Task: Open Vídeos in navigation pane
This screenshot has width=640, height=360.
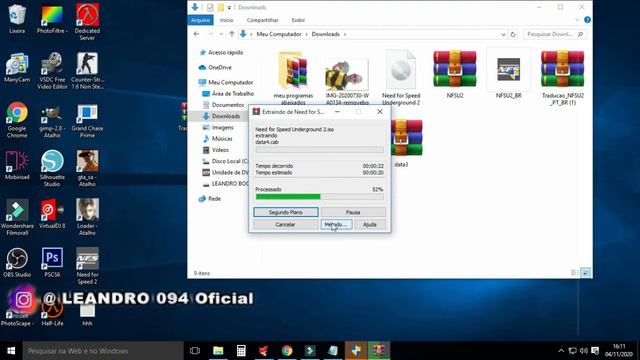Action: (216, 150)
